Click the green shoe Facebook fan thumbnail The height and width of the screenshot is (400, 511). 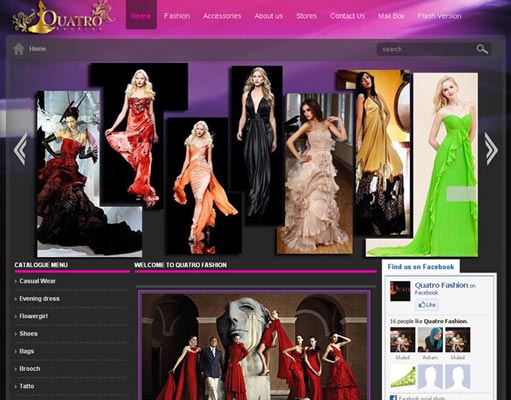pos(403,377)
